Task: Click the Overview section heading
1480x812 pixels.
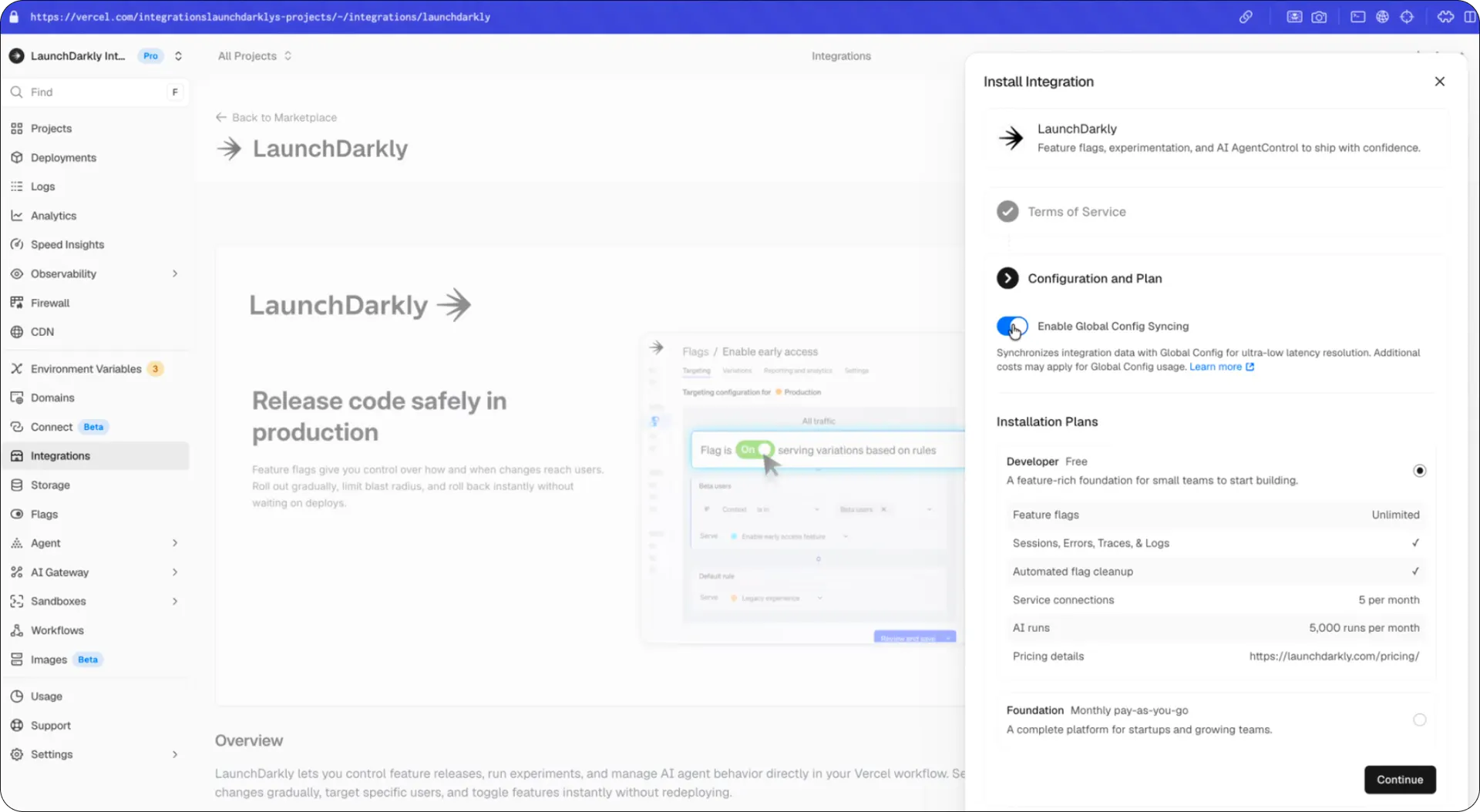Action: pyautogui.click(x=249, y=741)
